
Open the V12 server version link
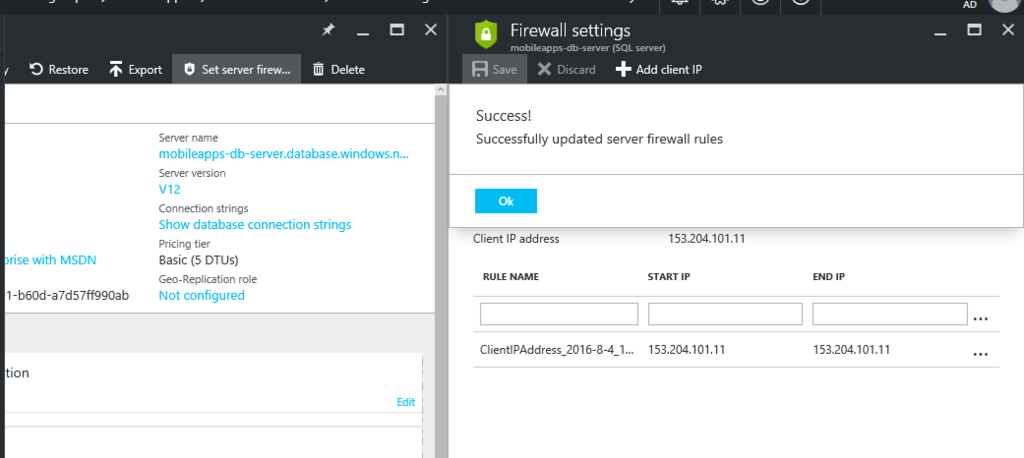[169, 189]
